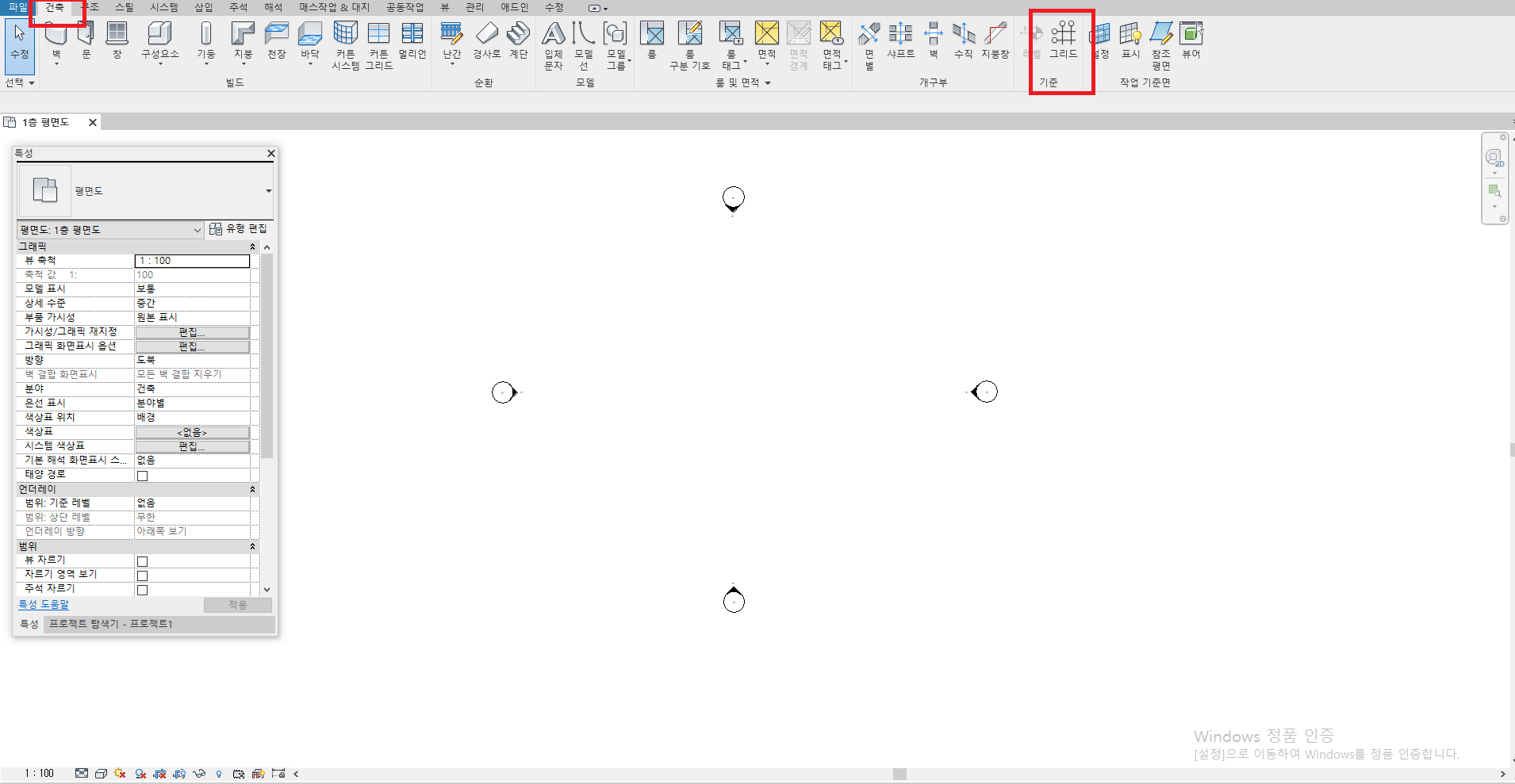The image size is (1515, 784).
Task: Choose the 멀리언 (Mullion) tool
Action: 412,40
